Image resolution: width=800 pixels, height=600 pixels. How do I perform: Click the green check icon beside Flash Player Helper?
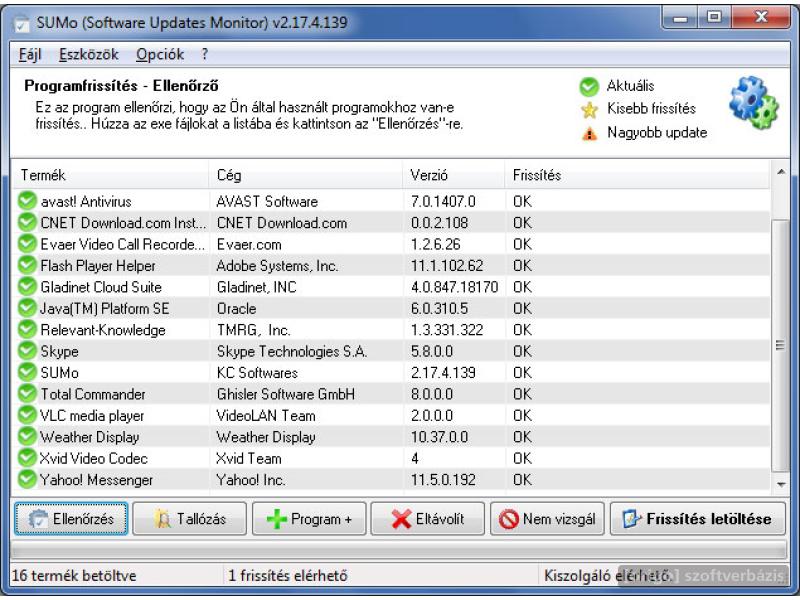(x=27, y=265)
